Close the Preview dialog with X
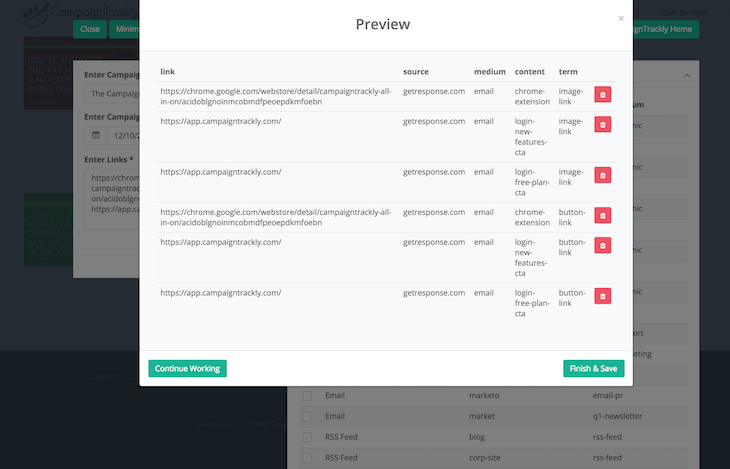730x469 pixels. (x=621, y=19)
